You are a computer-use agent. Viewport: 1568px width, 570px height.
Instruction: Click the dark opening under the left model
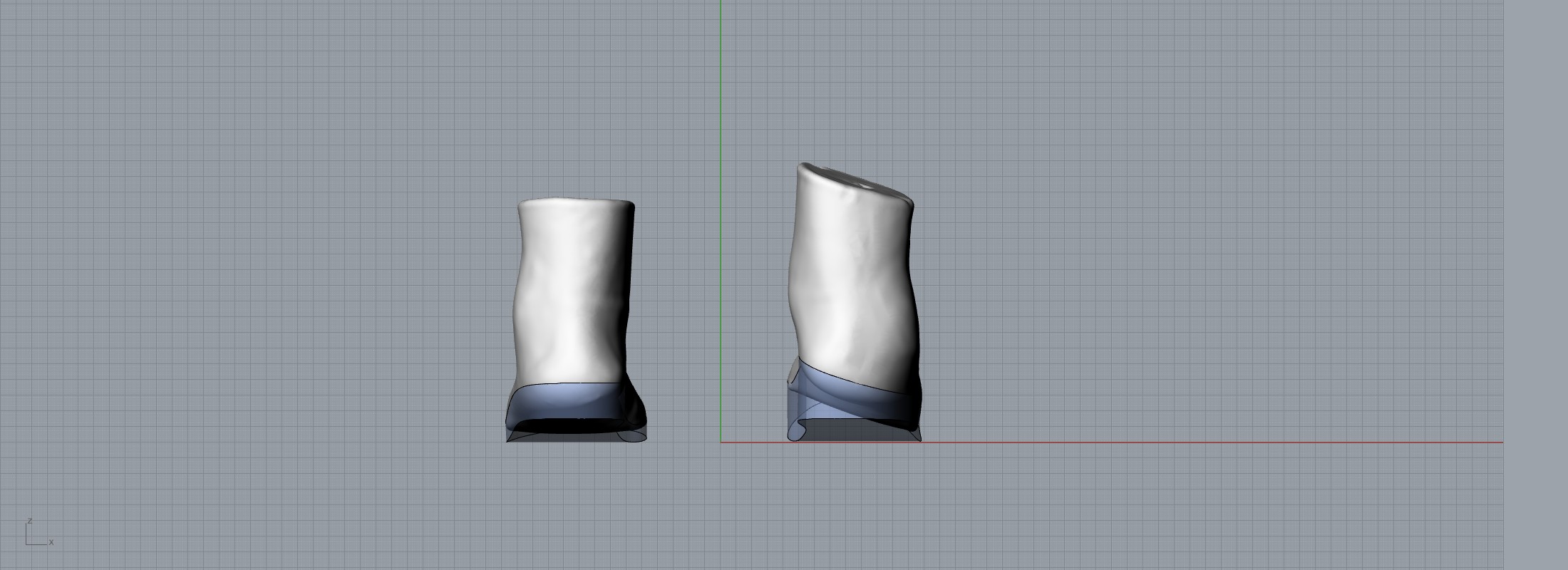[570, 426]
